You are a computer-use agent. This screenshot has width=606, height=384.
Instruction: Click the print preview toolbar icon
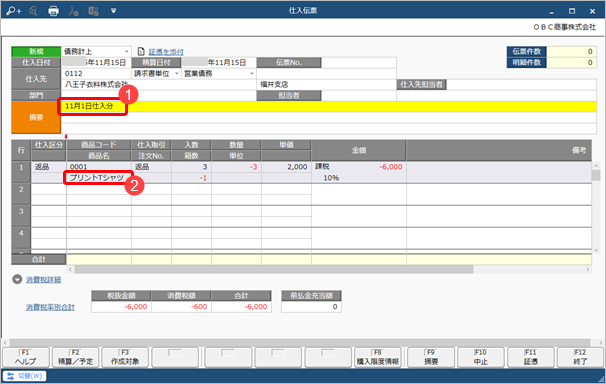[33, 11]
